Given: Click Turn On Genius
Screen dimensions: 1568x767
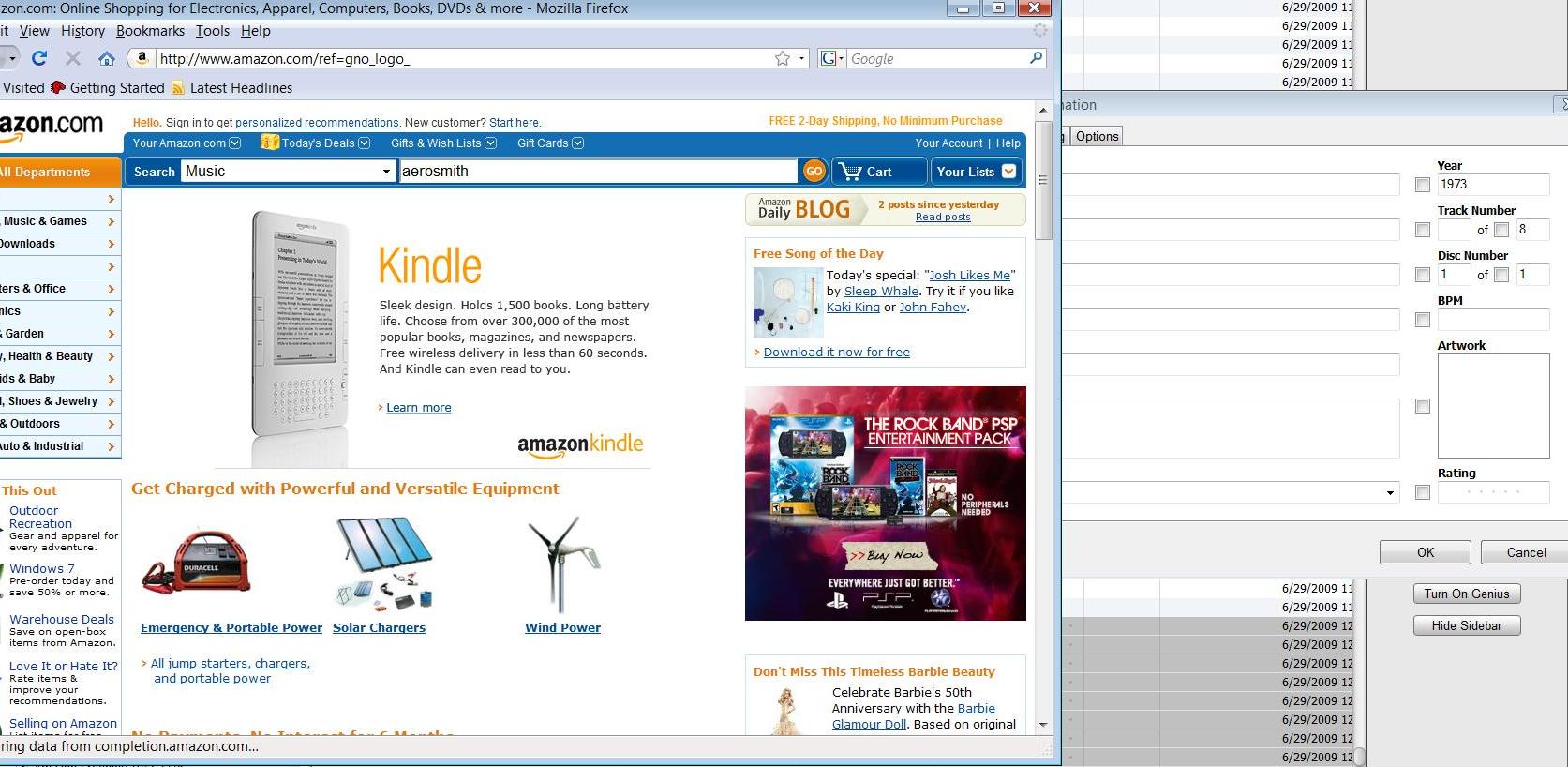Looking at the screenshot, I should point(1467,594).
